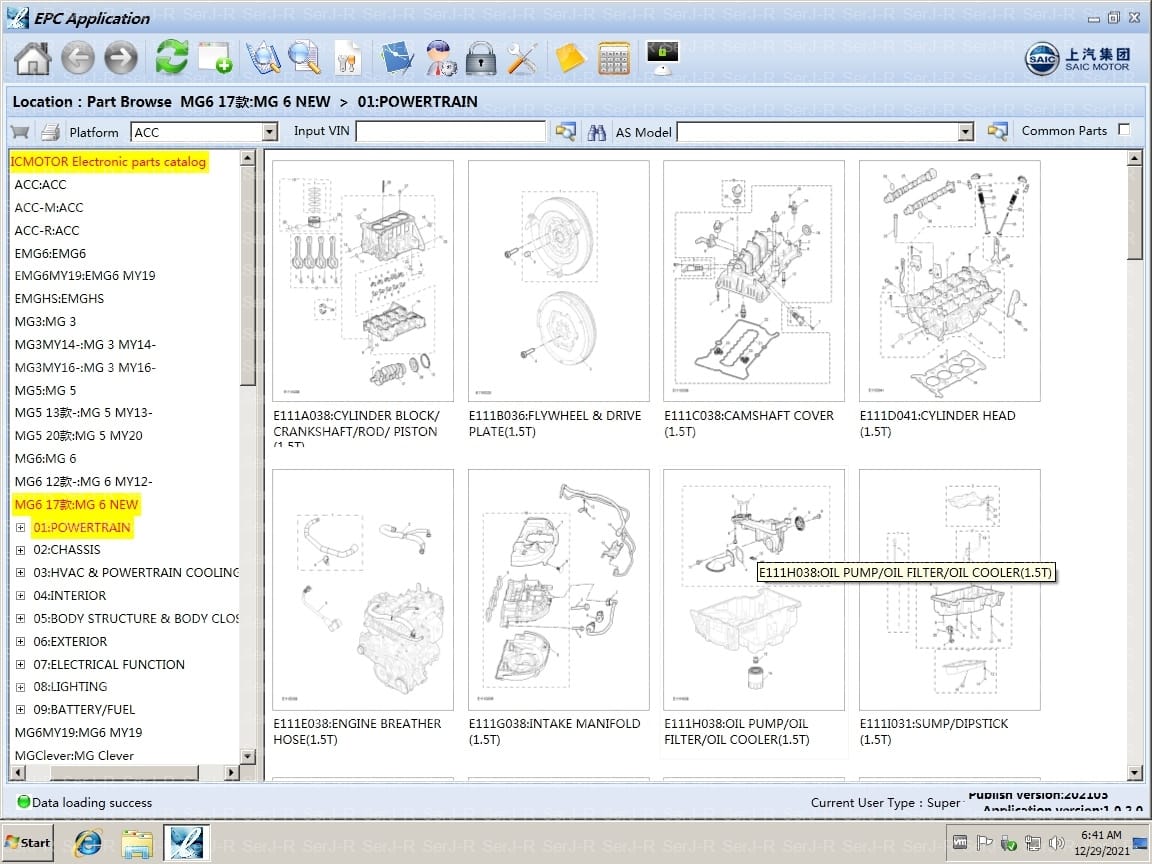Open Internet Explorer from the taskbar
This screenshot has width=1152, height=864.
click(x=87, y=842)
